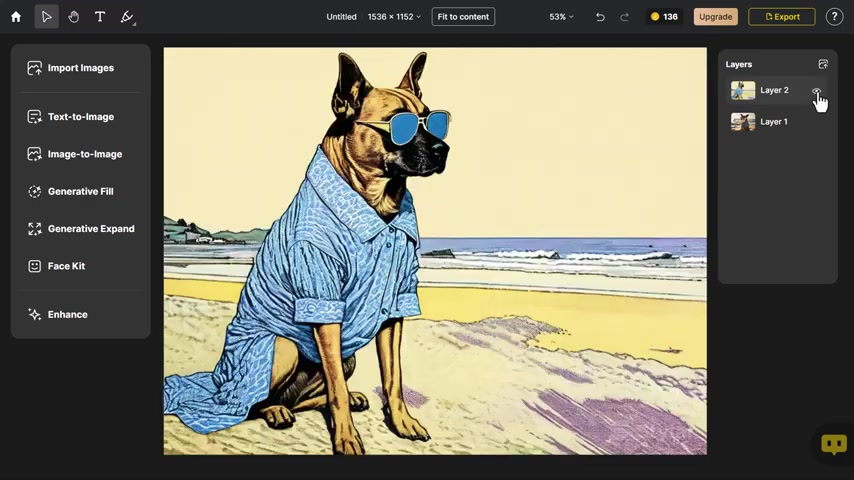854x480 pixels.
Task: Activate the Hand pan tool
Action: (x=74, y=17)
